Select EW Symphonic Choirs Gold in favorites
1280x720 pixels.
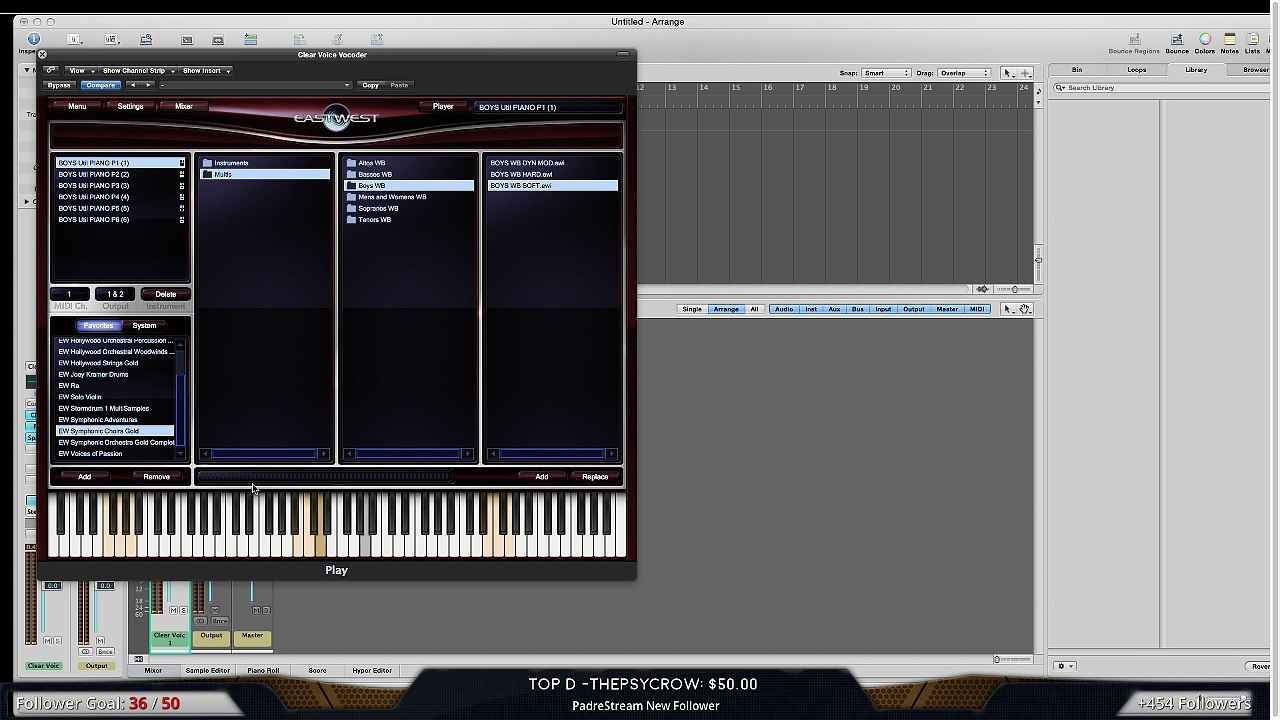tap(115, 431)
